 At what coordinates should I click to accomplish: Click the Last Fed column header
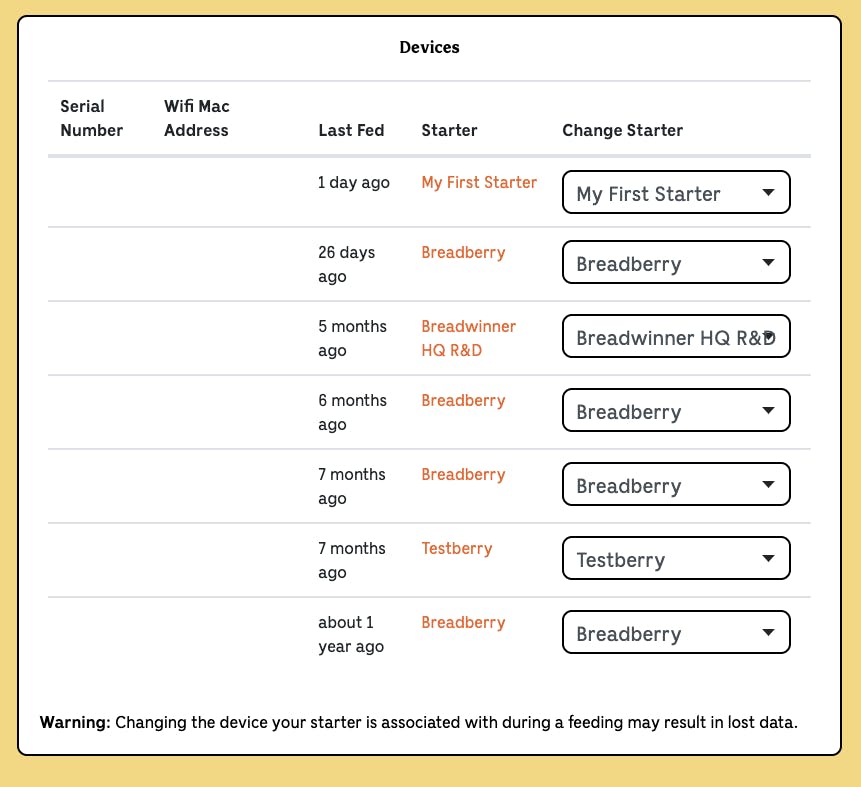tap(351, 130)
